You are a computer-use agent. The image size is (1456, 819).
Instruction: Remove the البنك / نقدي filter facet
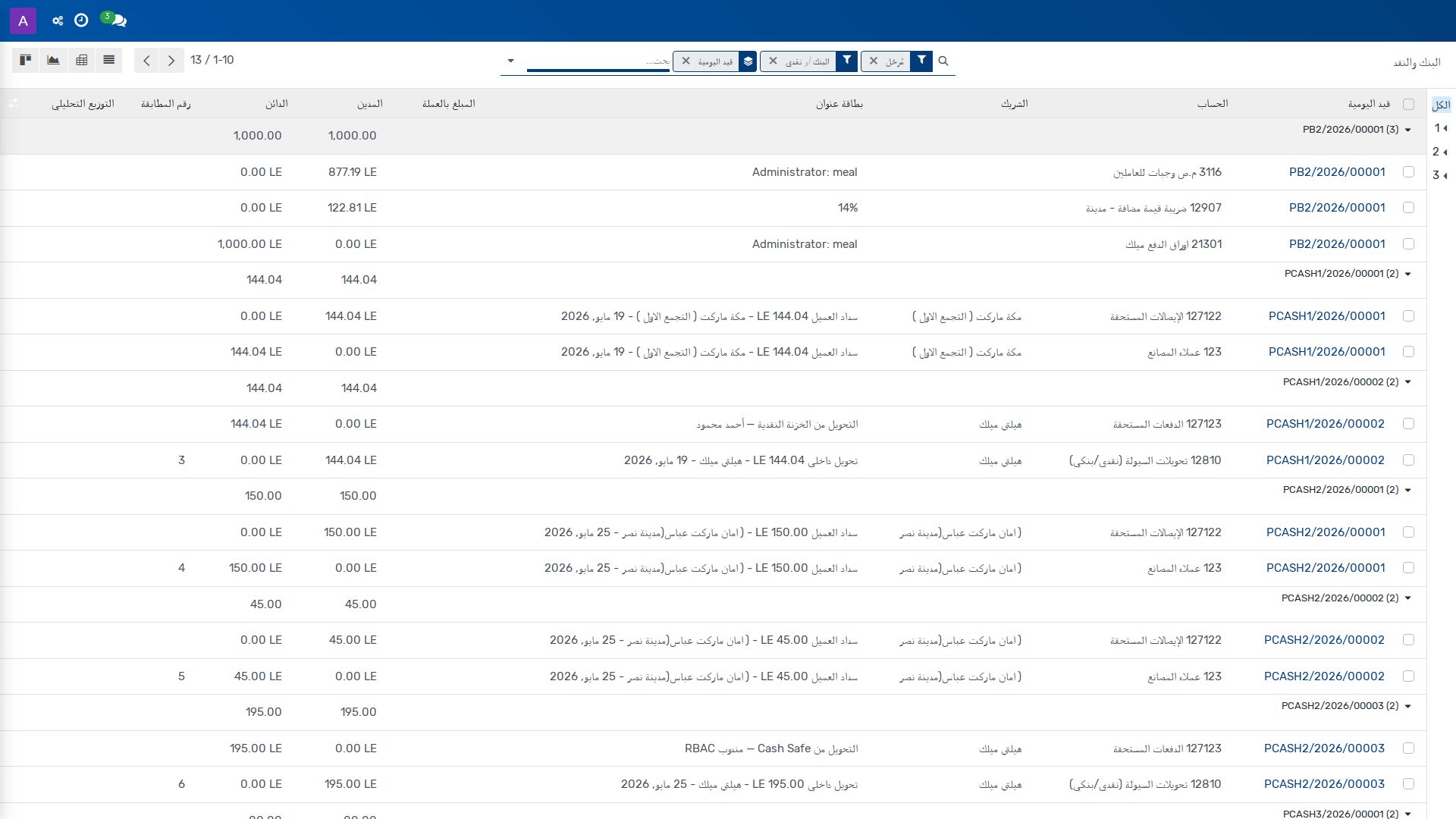pos(773,61)
